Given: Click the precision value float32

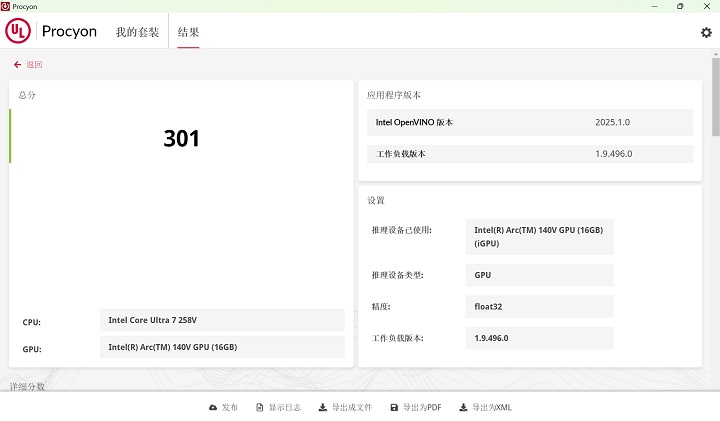Looking at the screenshot, I should click(x=540, y=306).
